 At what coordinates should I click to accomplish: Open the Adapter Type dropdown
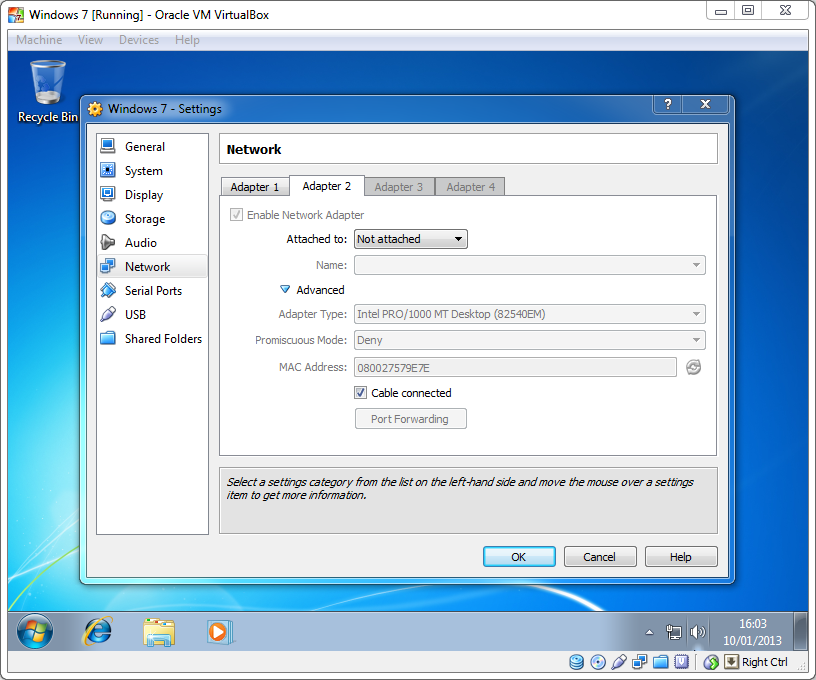click(x=530, y=314)
